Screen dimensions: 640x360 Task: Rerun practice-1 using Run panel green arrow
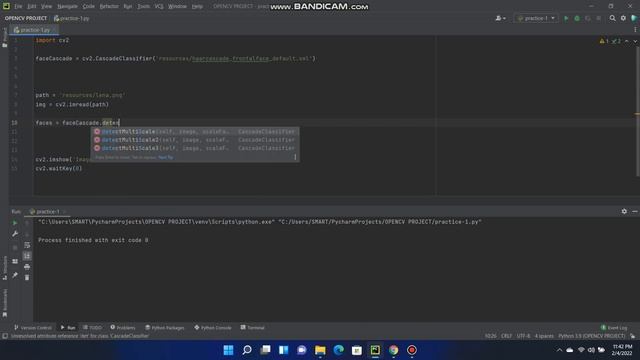pyautogui.click(x=15, y=223)
